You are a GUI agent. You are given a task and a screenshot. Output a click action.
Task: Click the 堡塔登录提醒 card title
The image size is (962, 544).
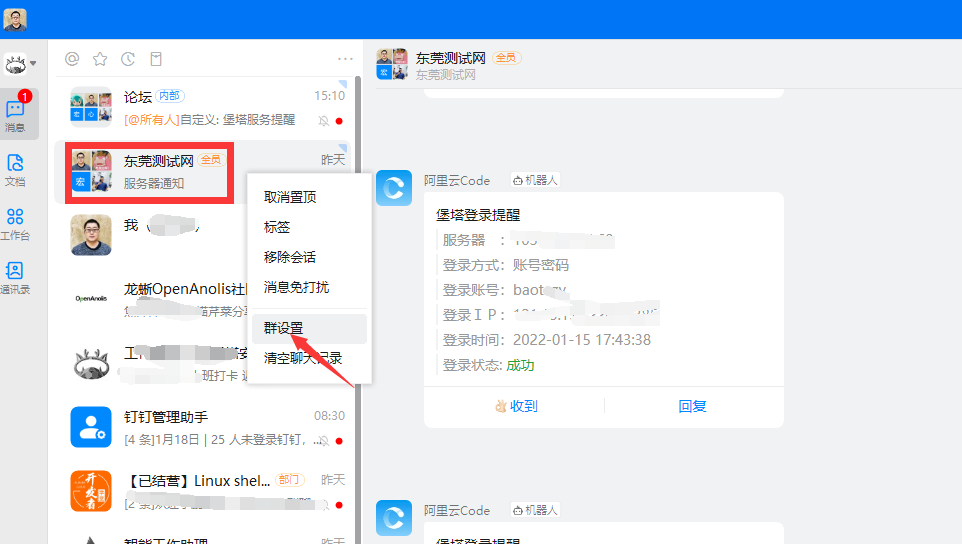click(x=478, y=215)
